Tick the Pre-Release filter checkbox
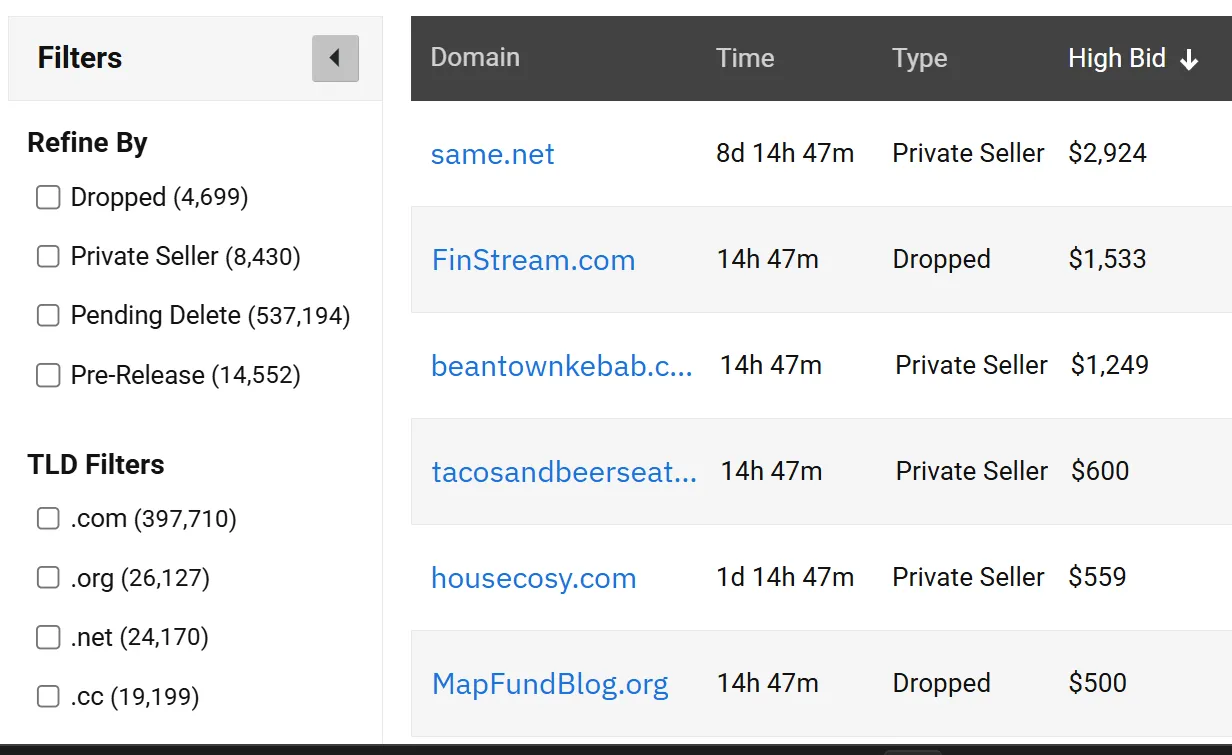This screenshot has height=755, width=1232. pyautogui.click(x=48, y=375)
